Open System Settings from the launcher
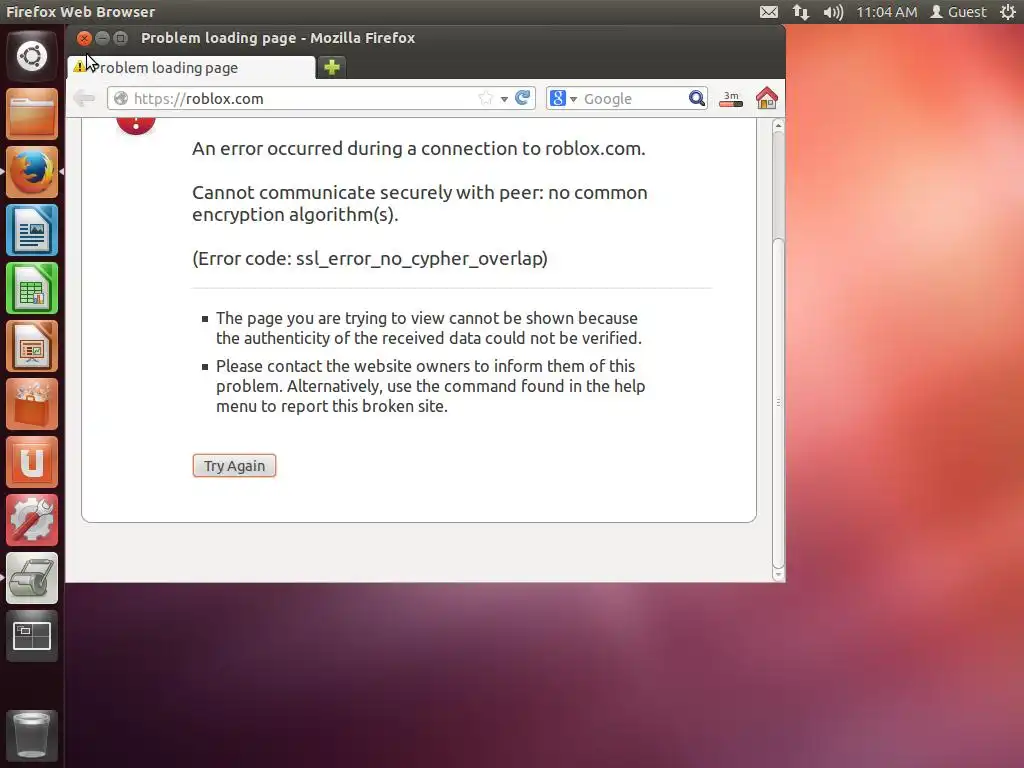 point(32,520)
